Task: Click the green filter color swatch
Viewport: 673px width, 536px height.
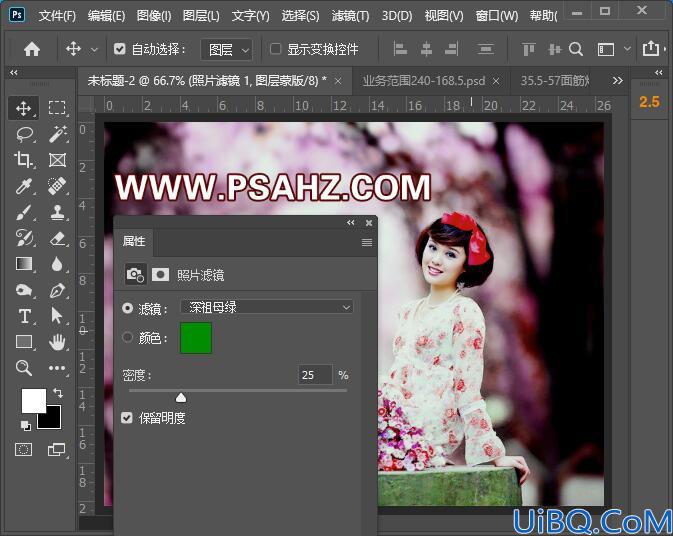Action: click(196, 338)
